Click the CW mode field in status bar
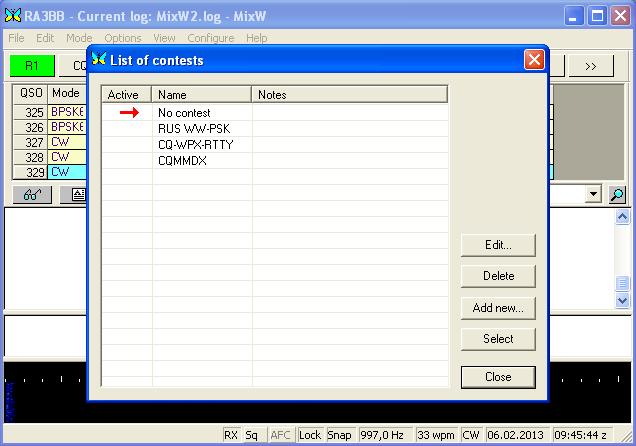This screenshot has height=446, width=636. 470,435
